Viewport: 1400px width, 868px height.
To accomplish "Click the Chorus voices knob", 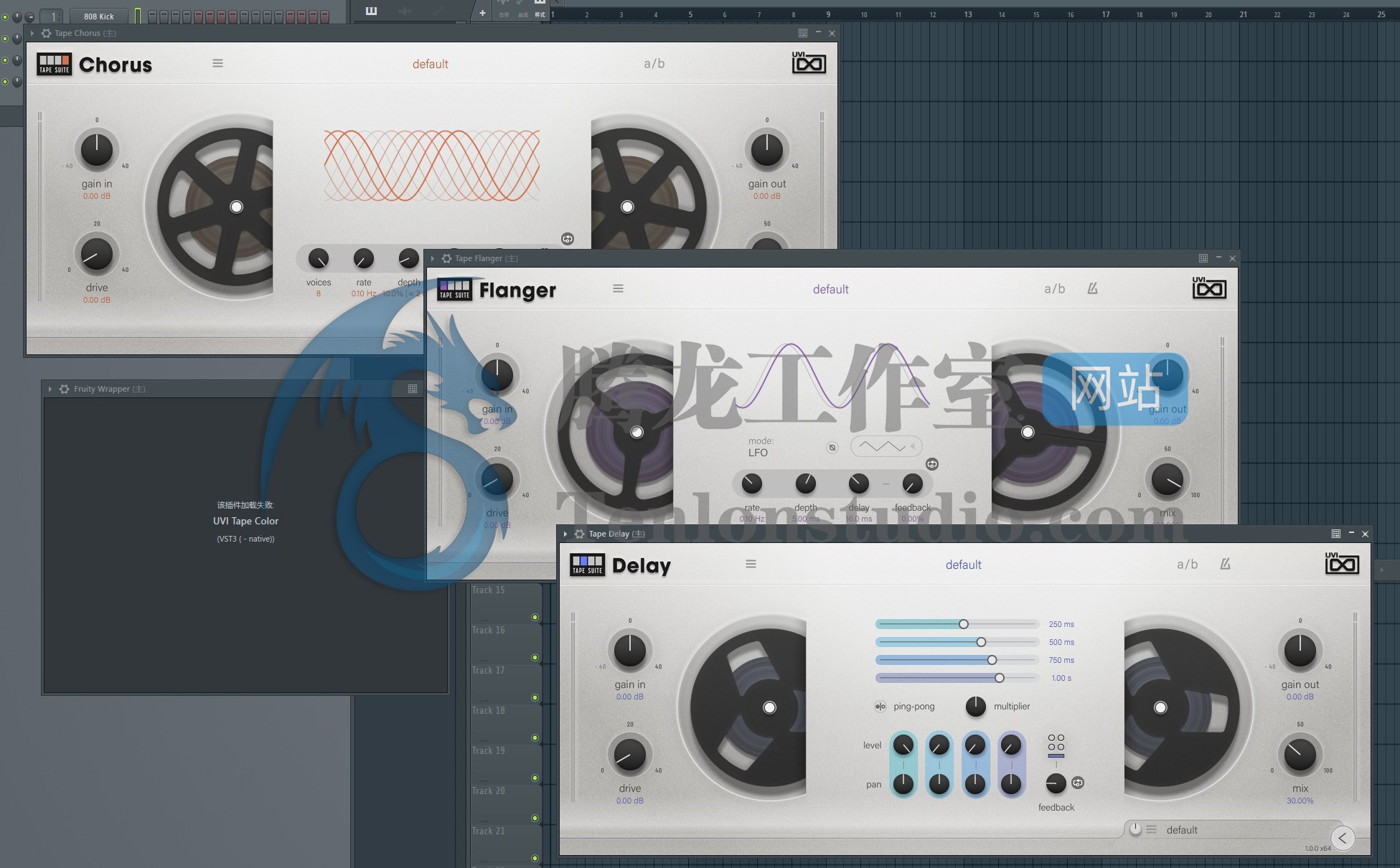I will pyautogui.click(x=319, y=259).
